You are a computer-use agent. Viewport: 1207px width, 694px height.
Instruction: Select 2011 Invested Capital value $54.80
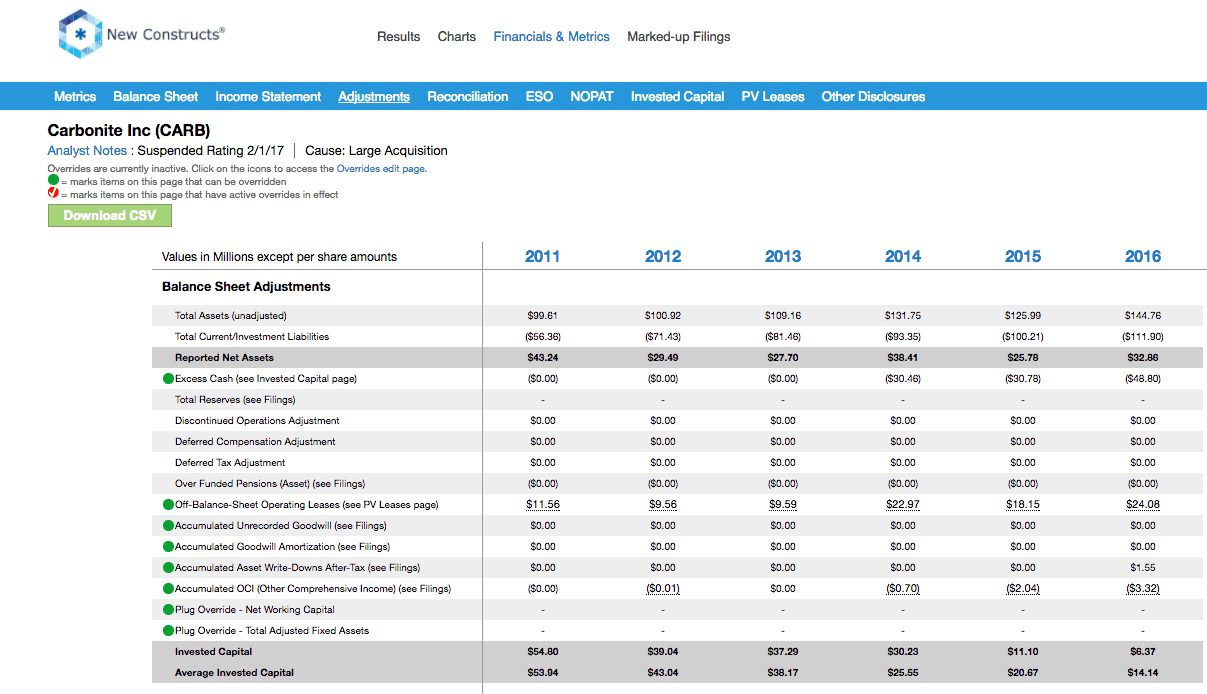coord(543,652)
